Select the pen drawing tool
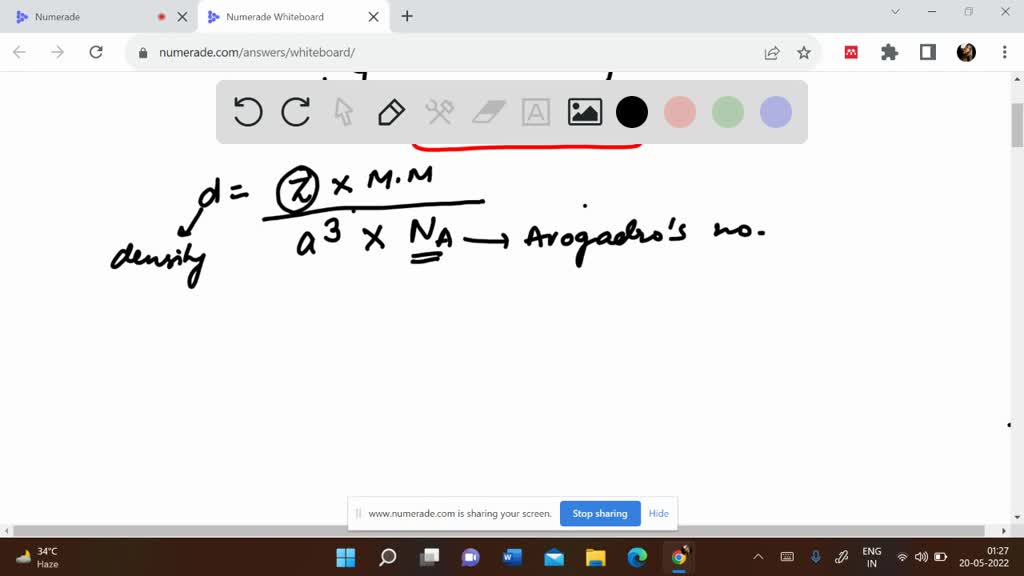This screenshot has width=1024, height=576. (x=391, y=112)
